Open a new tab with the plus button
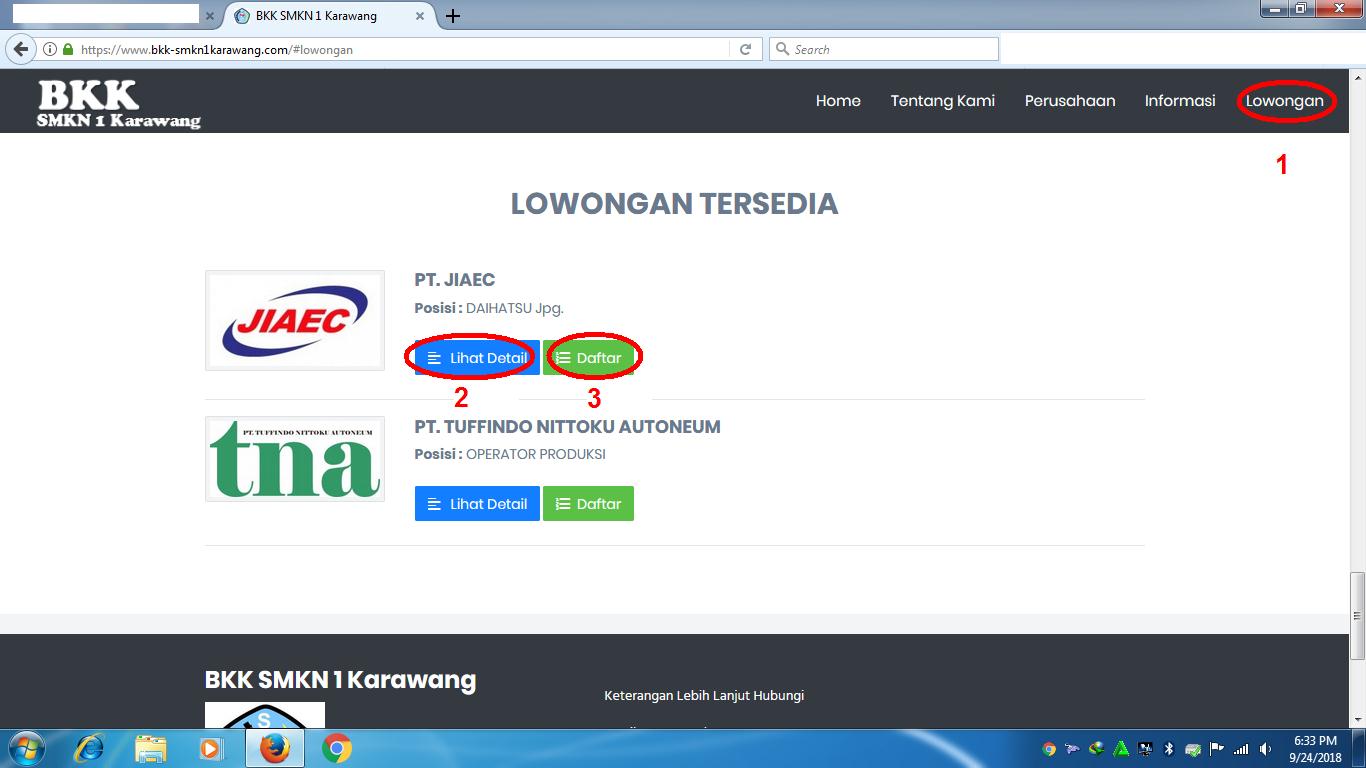The height and width of the screenshot is (768, 1366). click(453, 16)
